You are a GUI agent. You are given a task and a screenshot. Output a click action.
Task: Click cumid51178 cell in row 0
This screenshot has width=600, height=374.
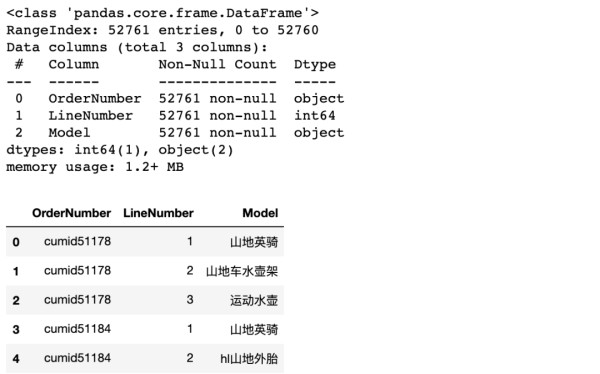[77, 242]
